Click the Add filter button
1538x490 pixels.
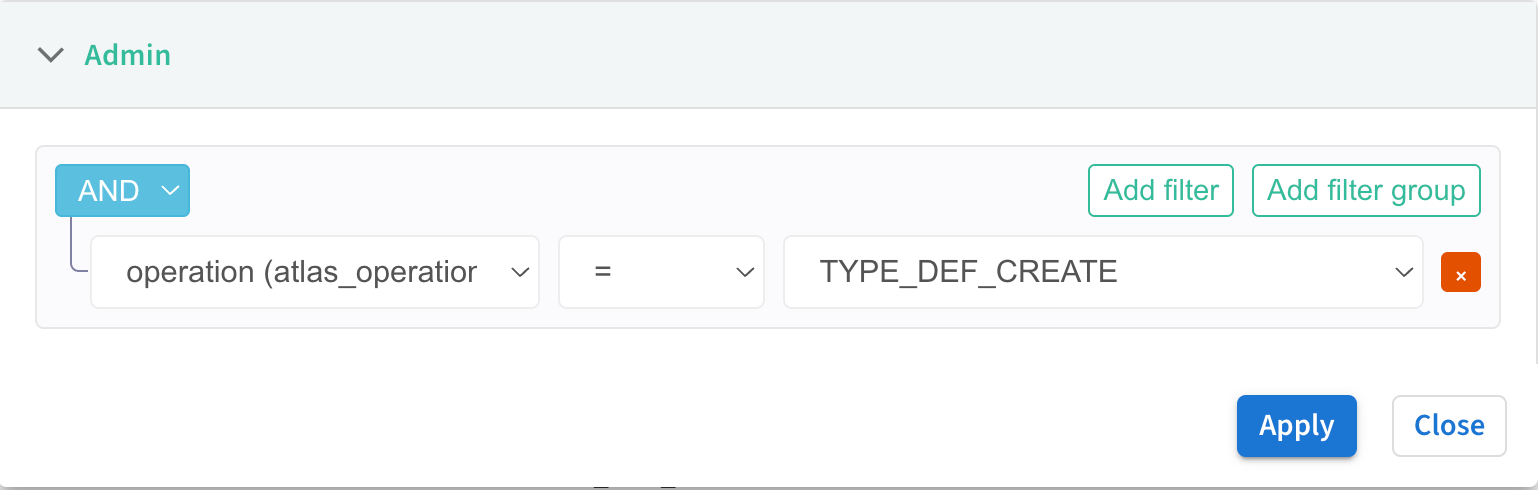tap(1161, 190)
